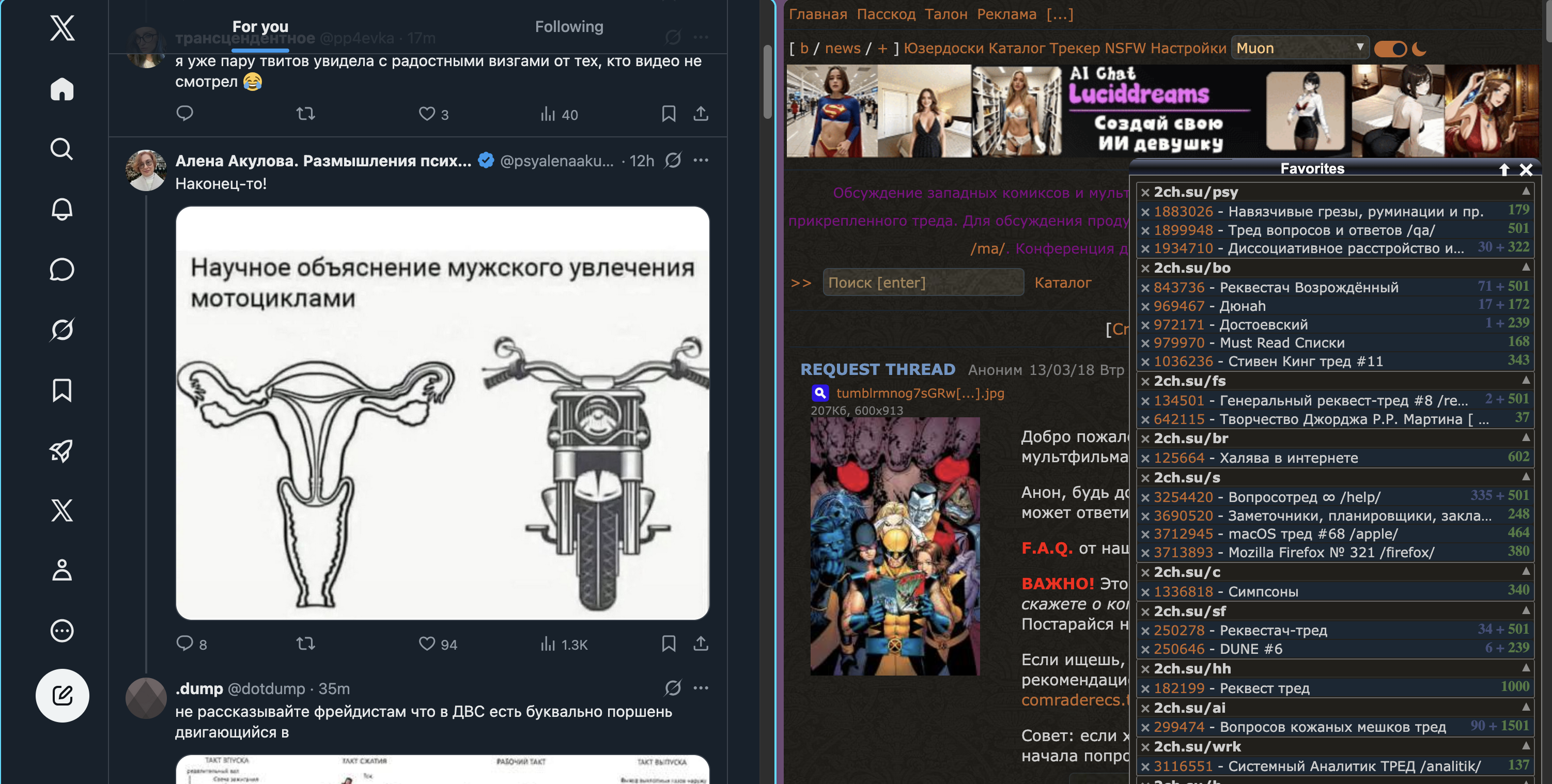Switch to the For you tab
Viewport: 1552px width, 784px height.
click(x=260, y=26)
